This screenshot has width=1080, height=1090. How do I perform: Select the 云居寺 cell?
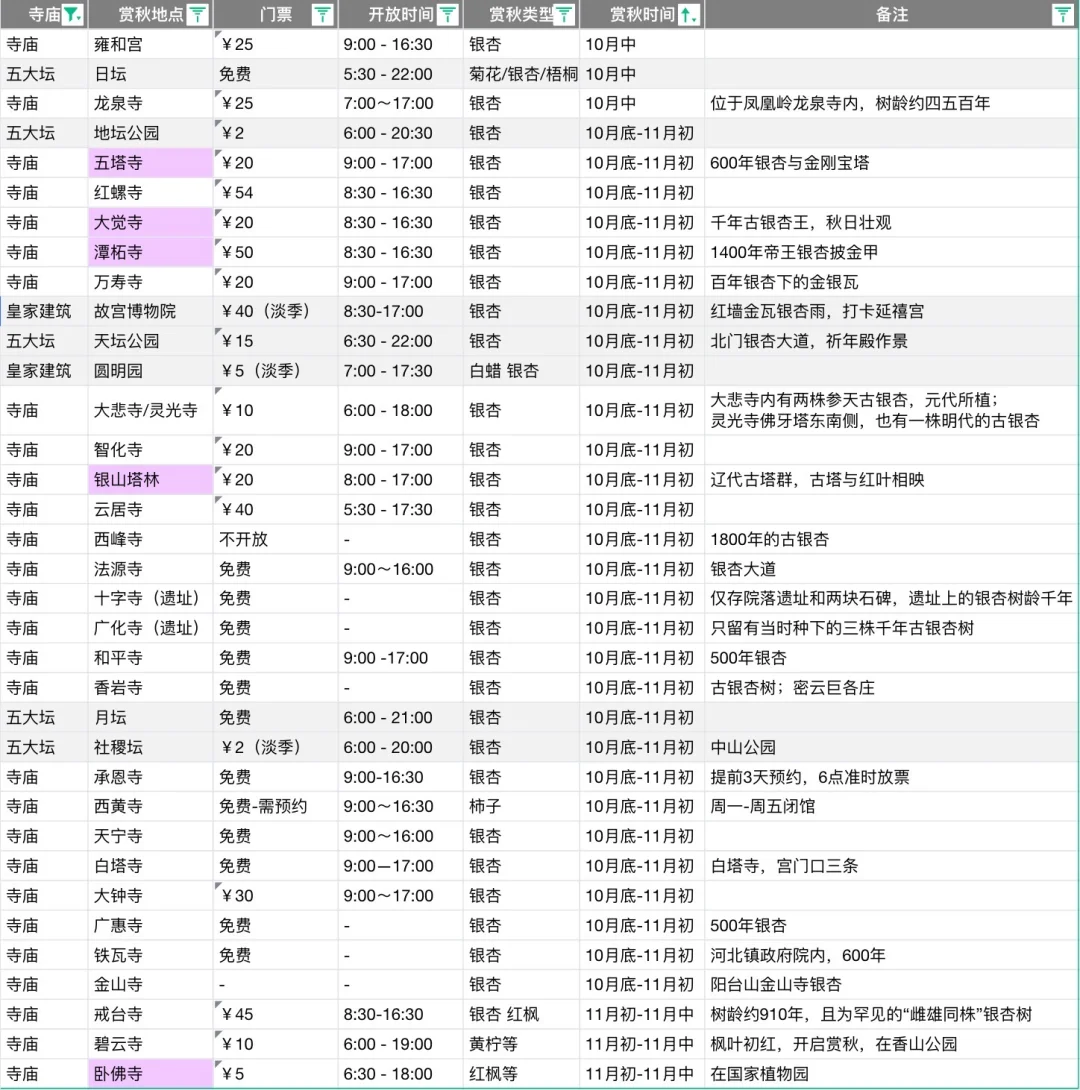point(150,510)
